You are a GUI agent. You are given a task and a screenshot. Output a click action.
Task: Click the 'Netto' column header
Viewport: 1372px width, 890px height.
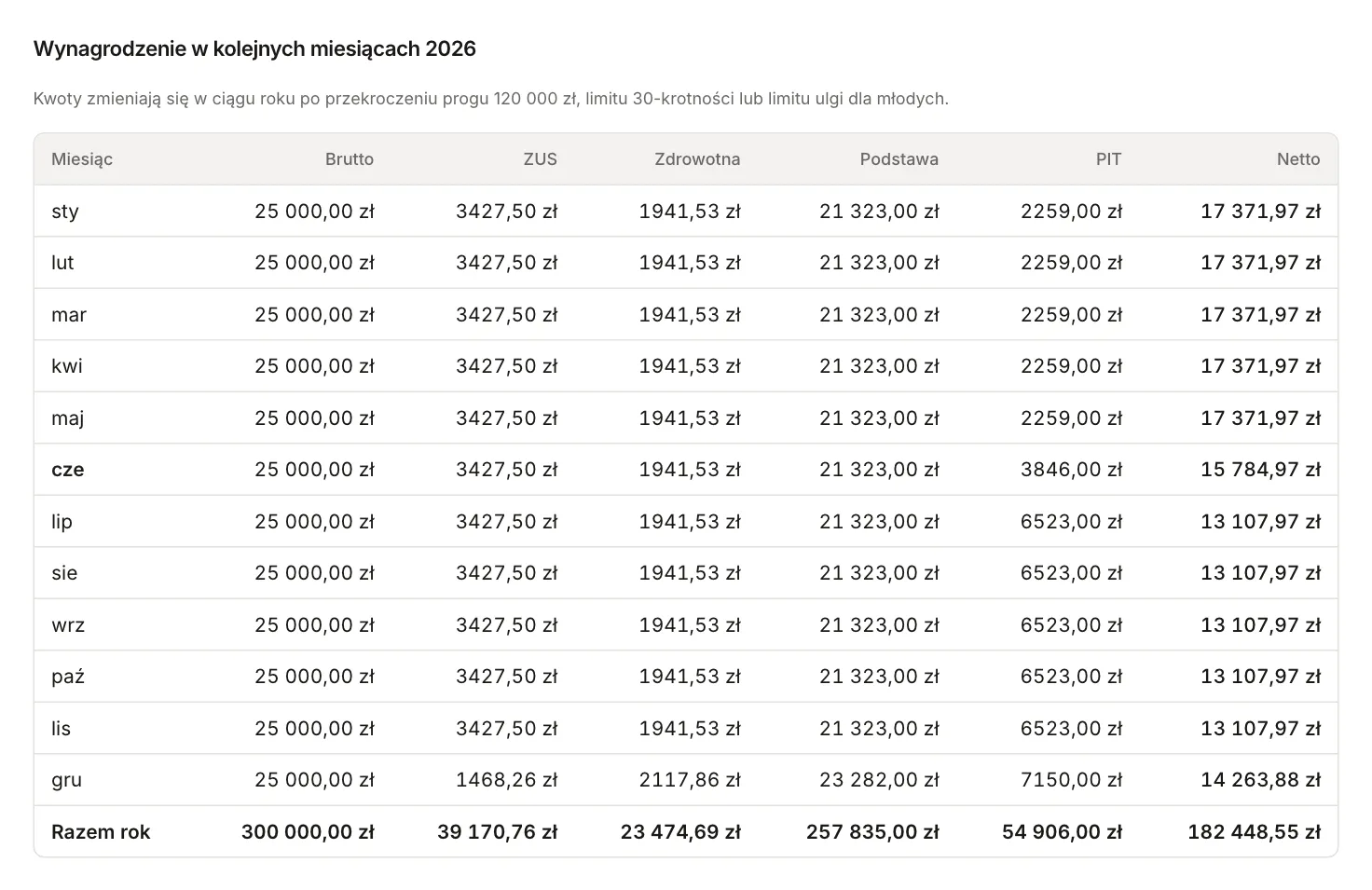click(1298, 159)
